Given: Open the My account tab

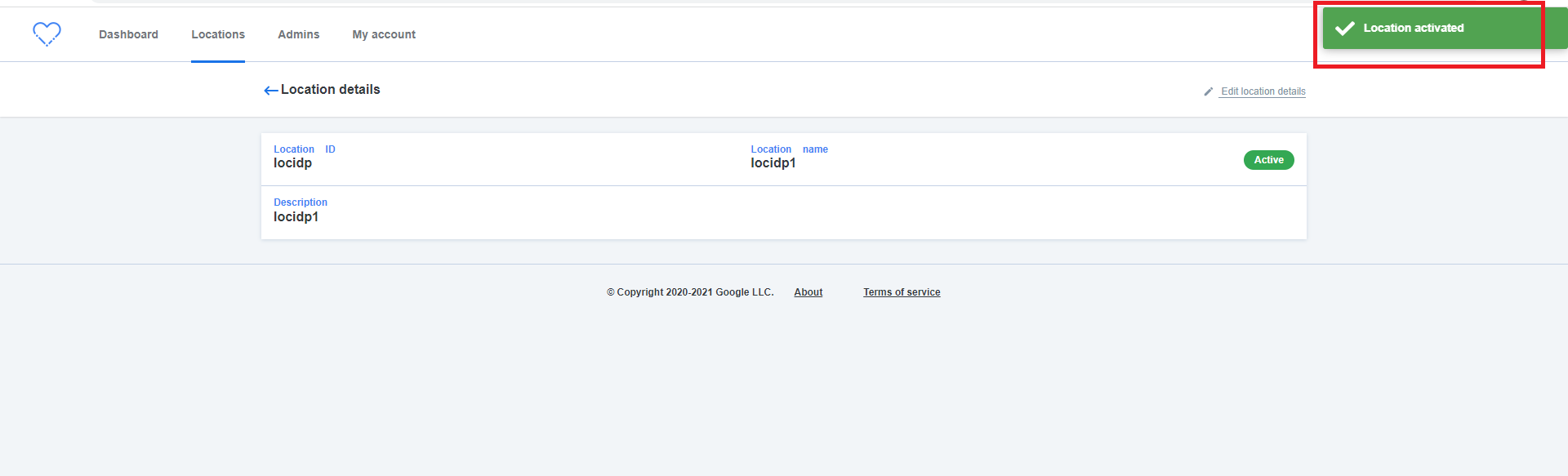Looking at the screenshot, I should click(x=384, y=34).
